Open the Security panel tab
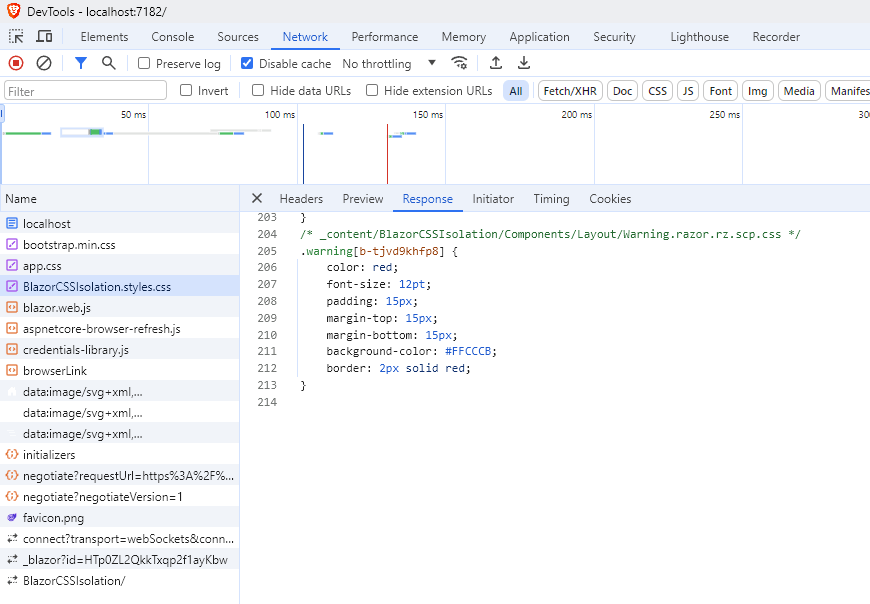This screenshot has height=604, width=870. click(614, 37)
